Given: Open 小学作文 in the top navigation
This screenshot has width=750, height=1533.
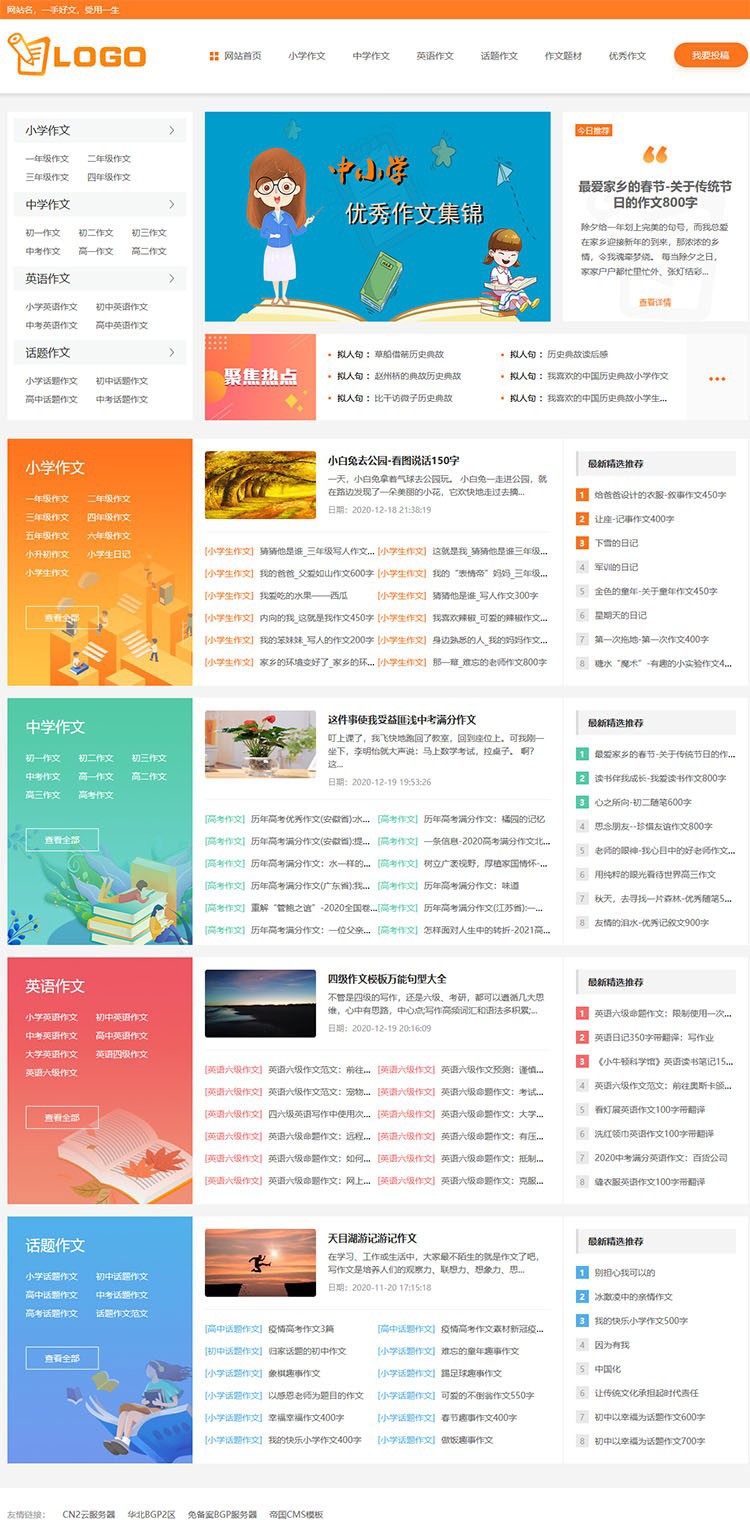Looking at the screenshot, I should point(307,56).
